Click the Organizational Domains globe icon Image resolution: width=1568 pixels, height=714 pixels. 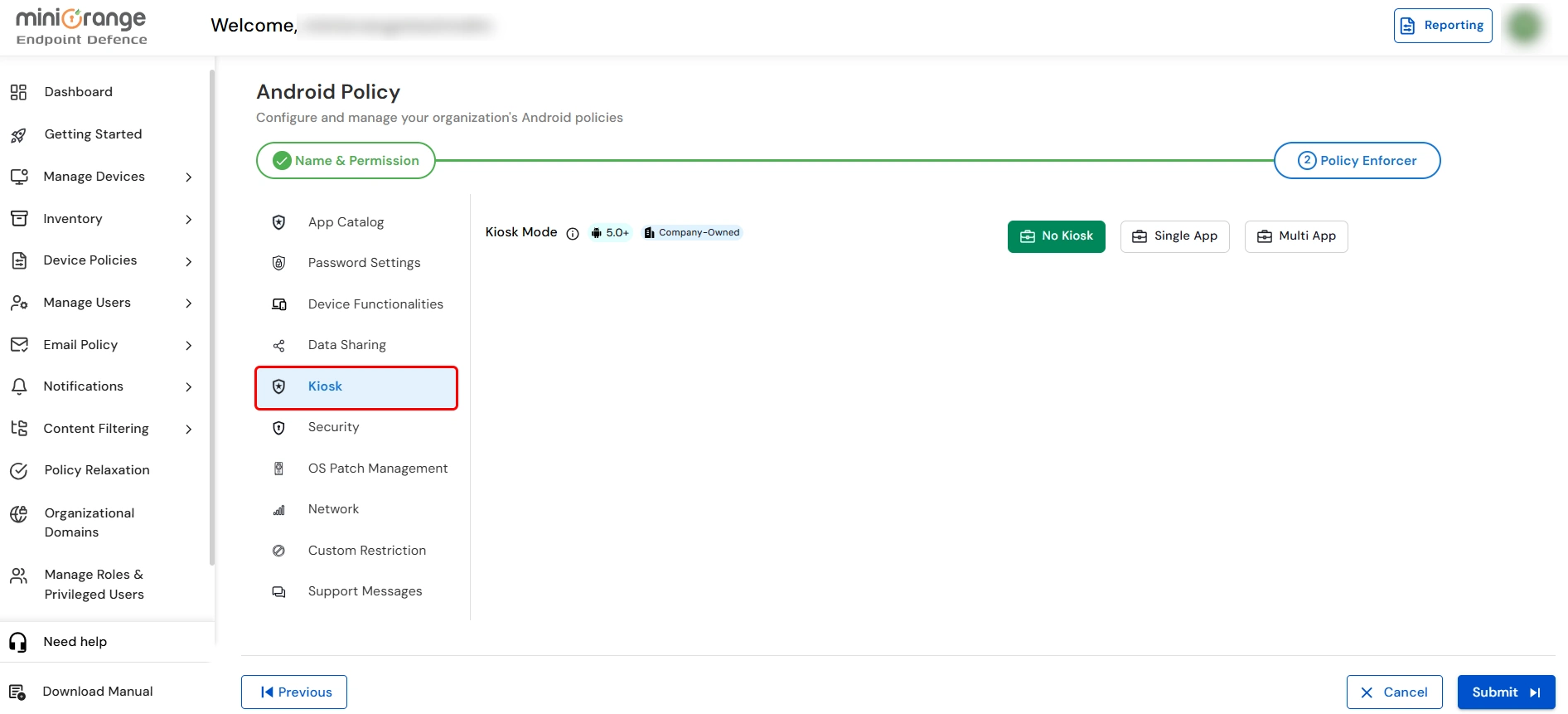click(x=19, y=514)
